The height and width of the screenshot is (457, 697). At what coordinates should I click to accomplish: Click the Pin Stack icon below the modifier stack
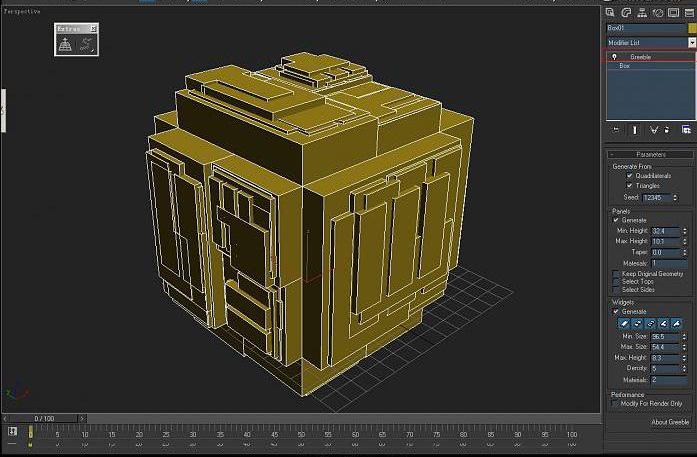616,130
